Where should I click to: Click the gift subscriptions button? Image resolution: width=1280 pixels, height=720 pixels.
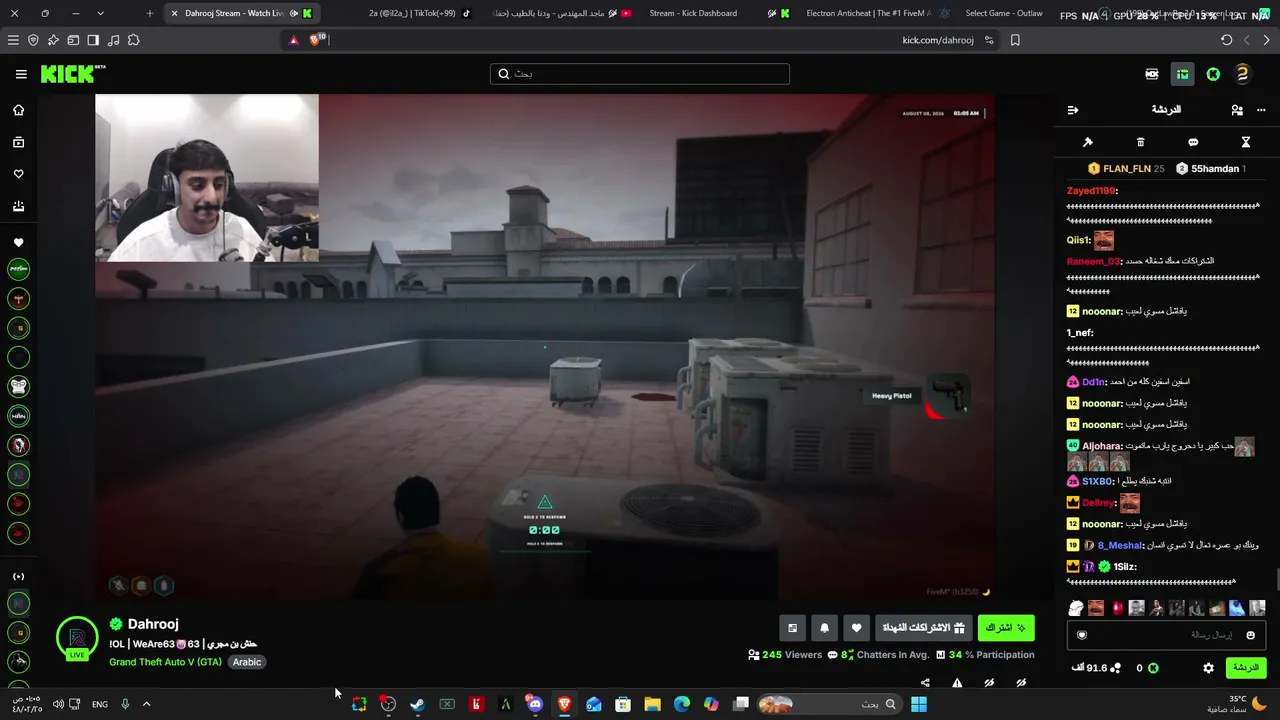[x=925, y=628]
